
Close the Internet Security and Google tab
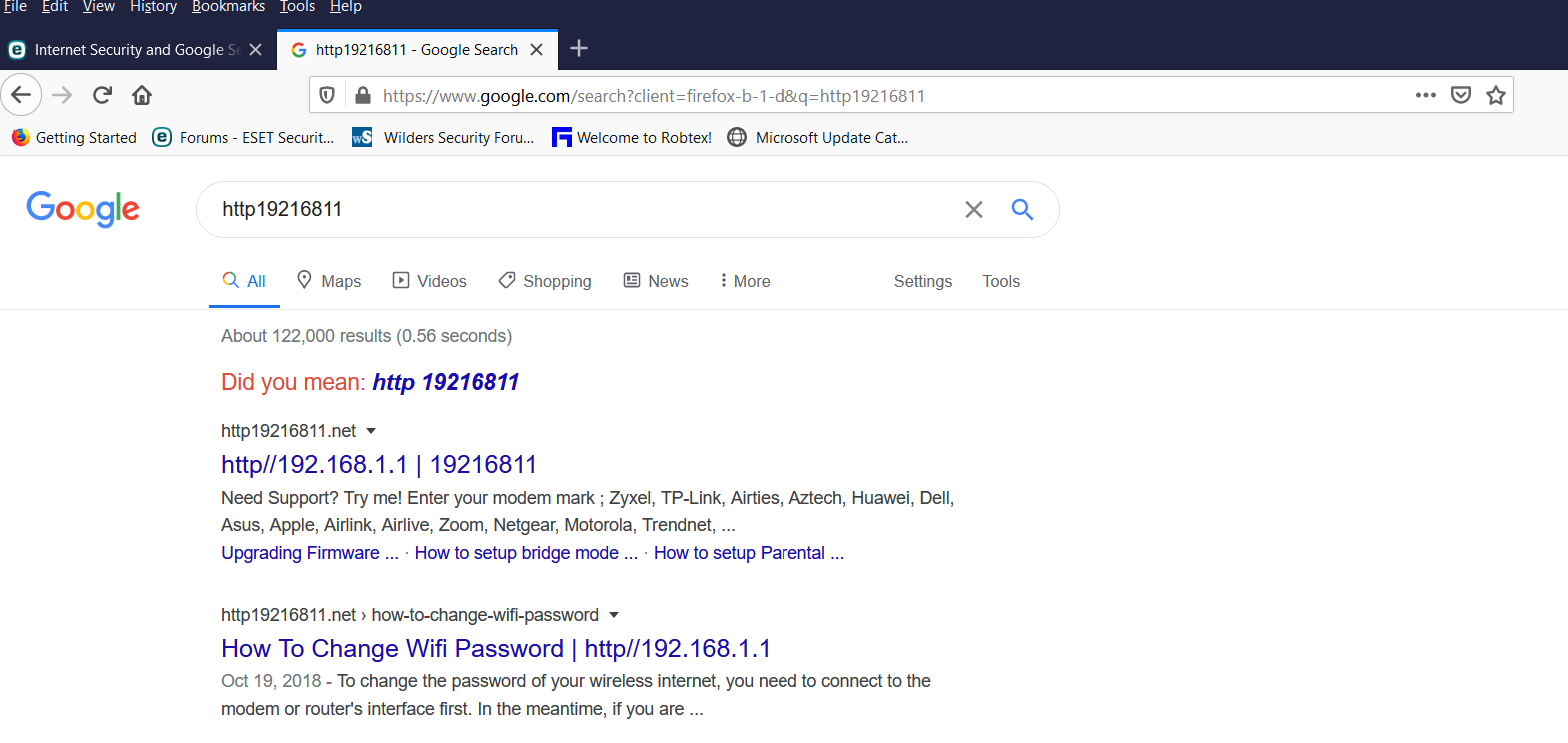coord(255,49)
